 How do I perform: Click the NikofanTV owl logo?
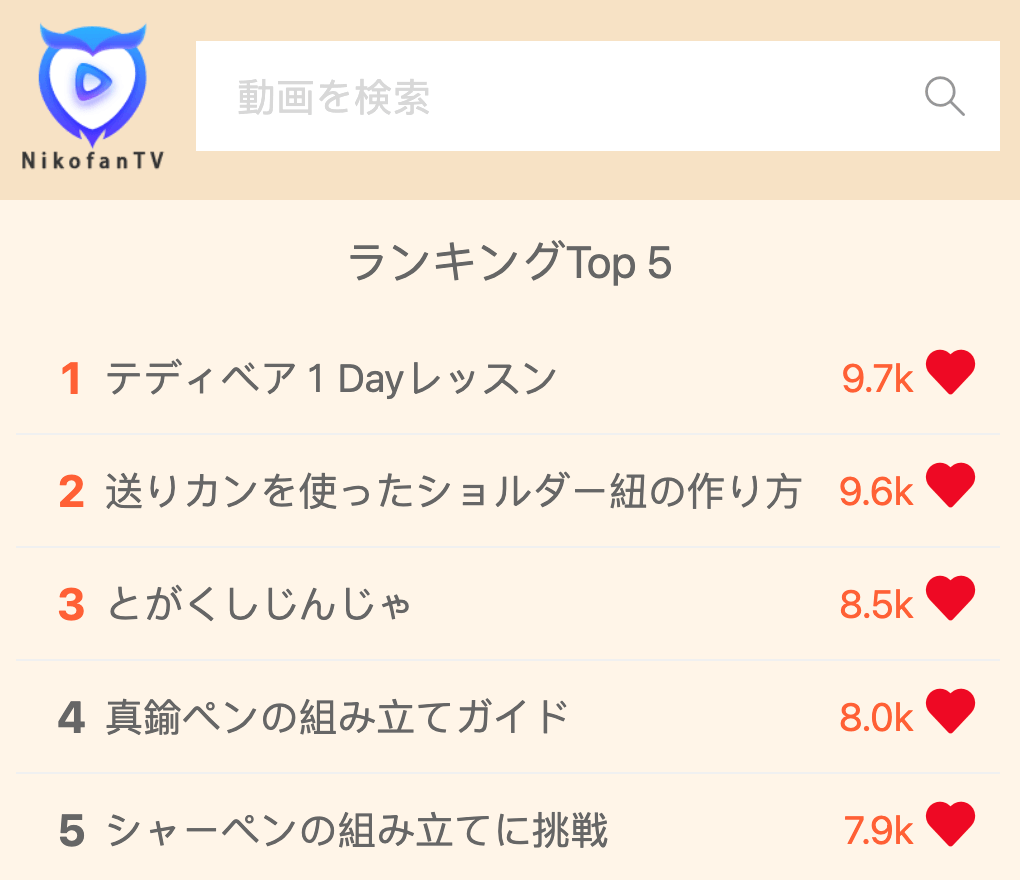[92, 96]
